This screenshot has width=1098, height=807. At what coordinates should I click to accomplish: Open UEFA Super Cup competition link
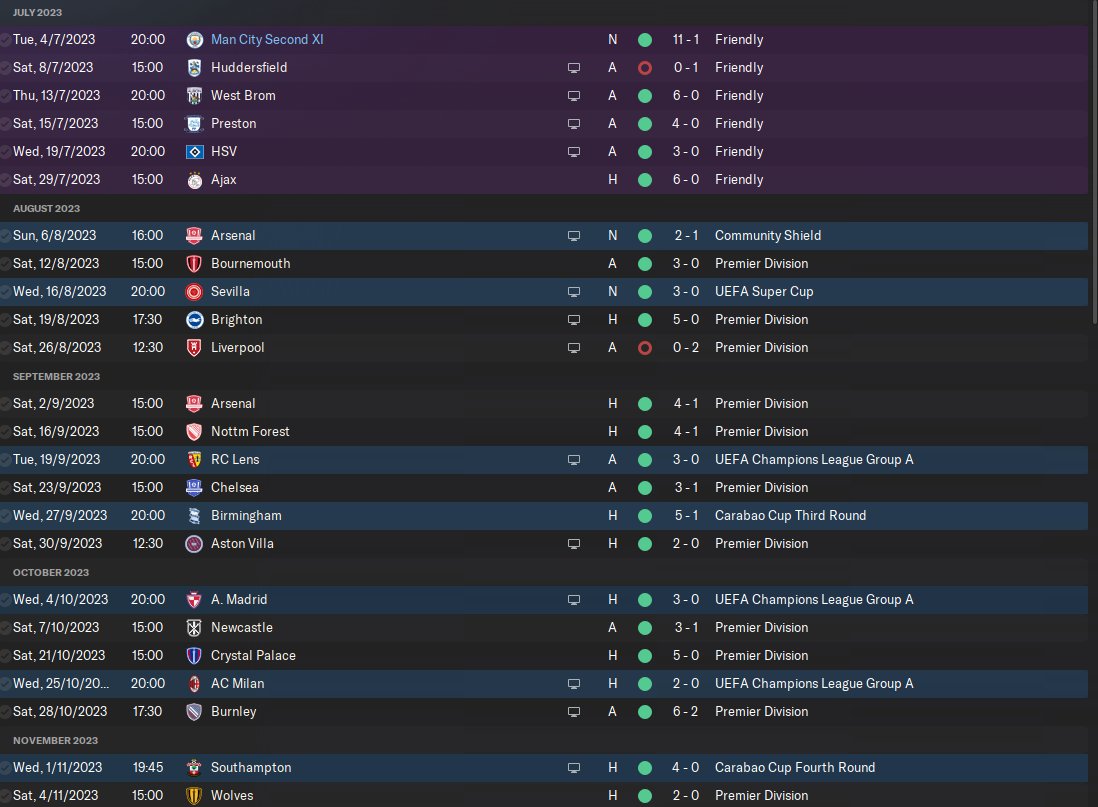click(764, 291)
